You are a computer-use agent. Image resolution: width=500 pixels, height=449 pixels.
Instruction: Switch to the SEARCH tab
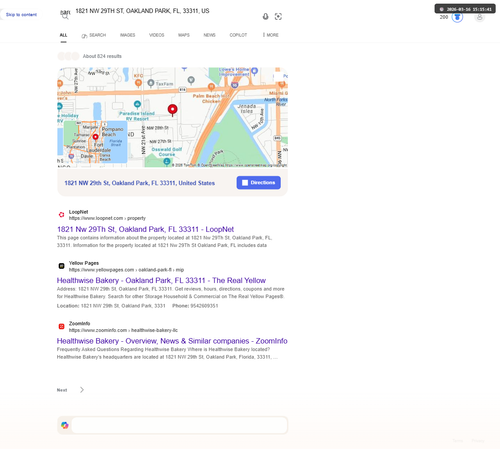pos(94,35)
